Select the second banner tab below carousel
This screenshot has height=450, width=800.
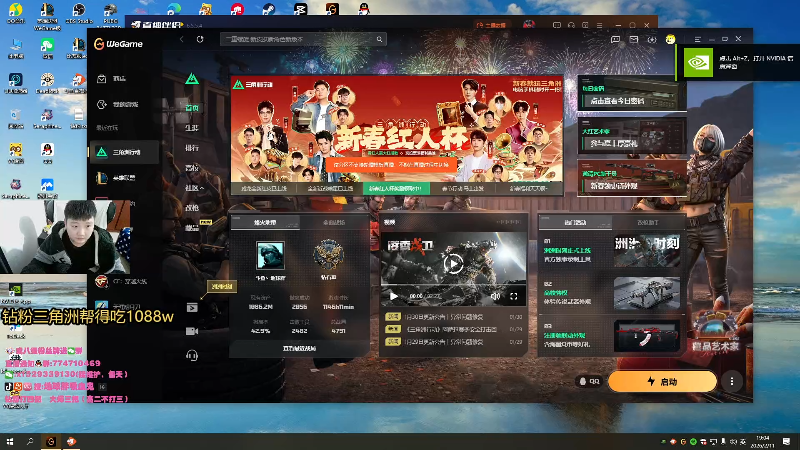(330, 188)
